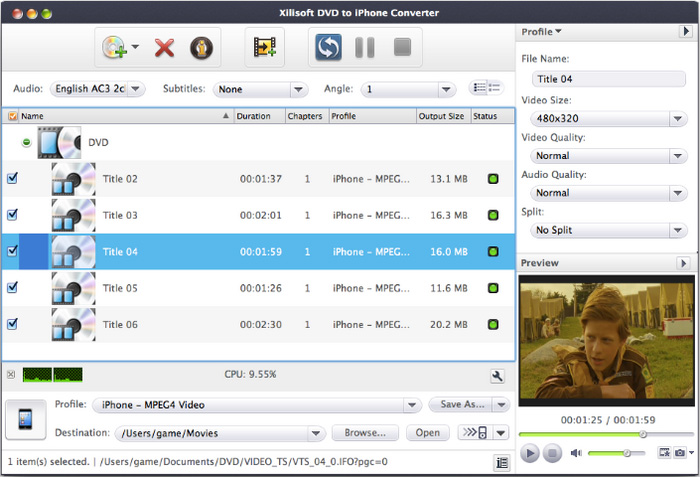The width and height of the screenshot is (700, 477).
Task: Uncheck the Title 03 checkbox
Action: click(12, 215)
